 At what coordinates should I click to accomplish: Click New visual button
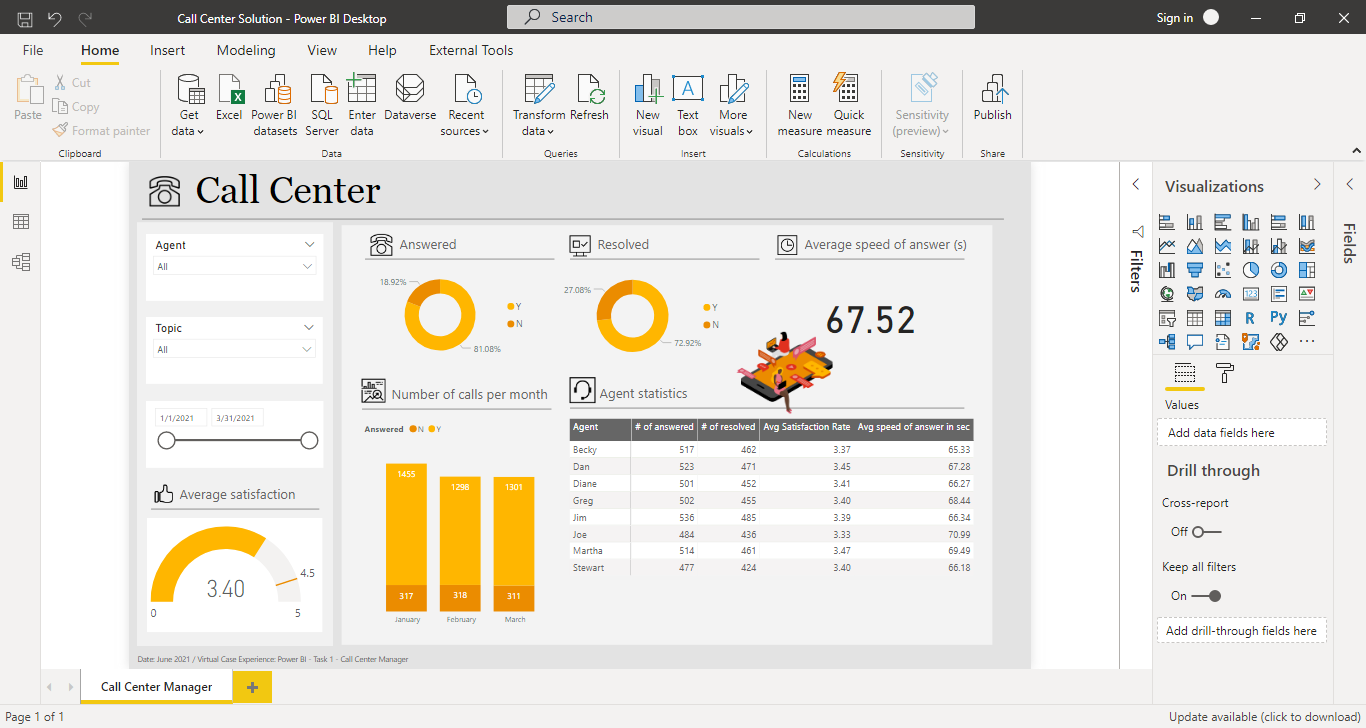[x=648, y=105]
